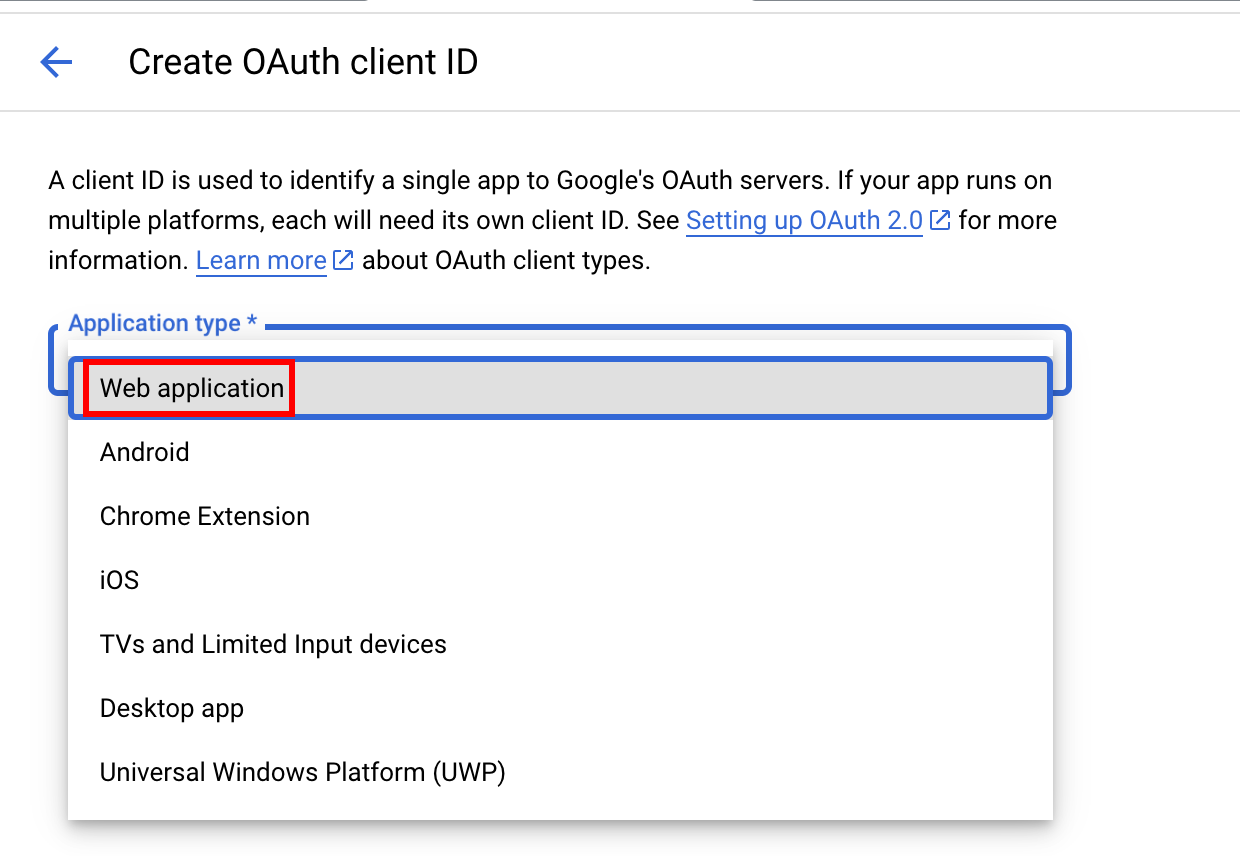Click the external-link icon after Setting up OAuth 2.0
This screenshot has width=1240, height=856.
pyautogui.click(x=939, y=219)
